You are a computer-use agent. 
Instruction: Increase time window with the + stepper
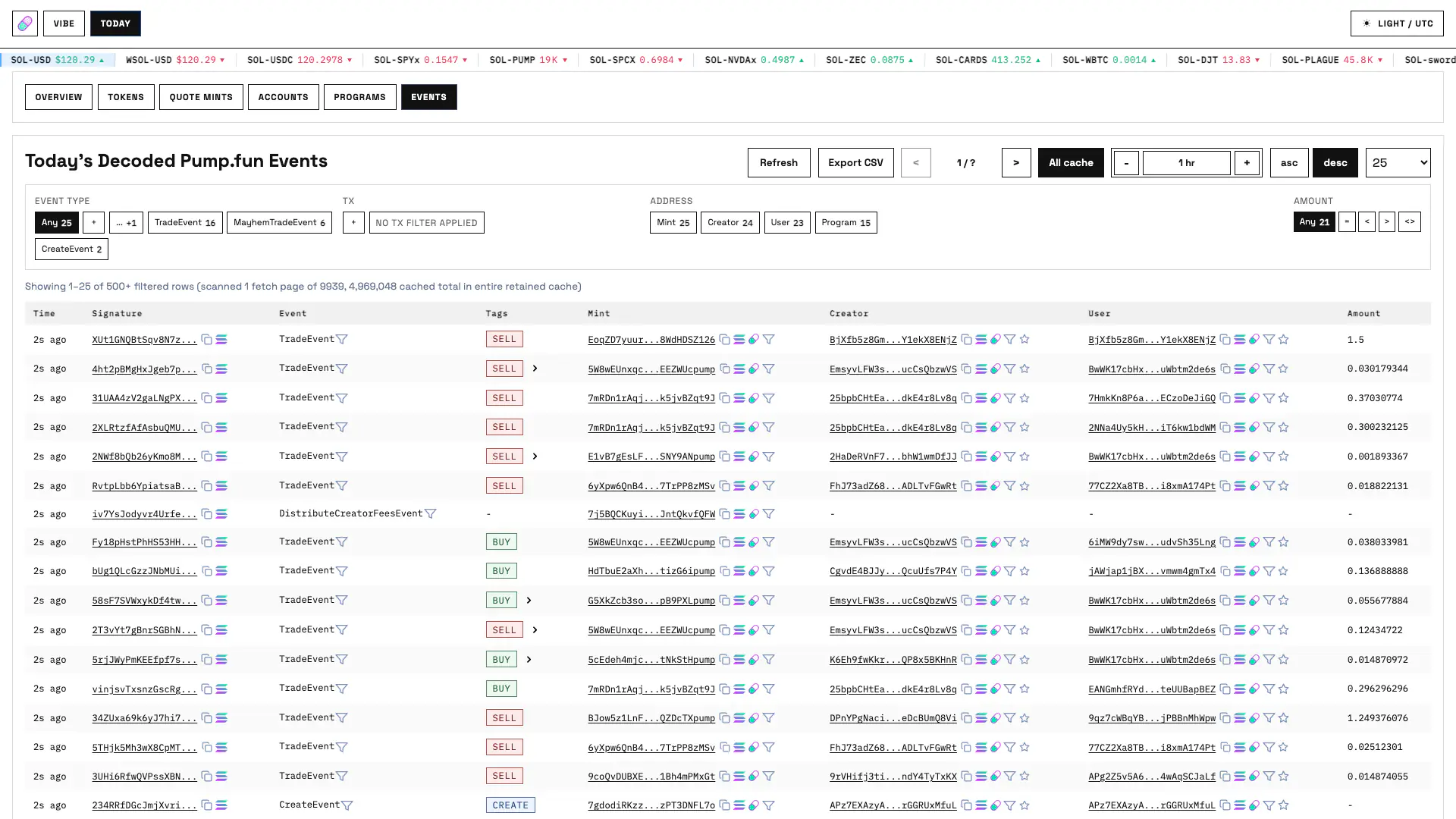[x=1247, y=162]
